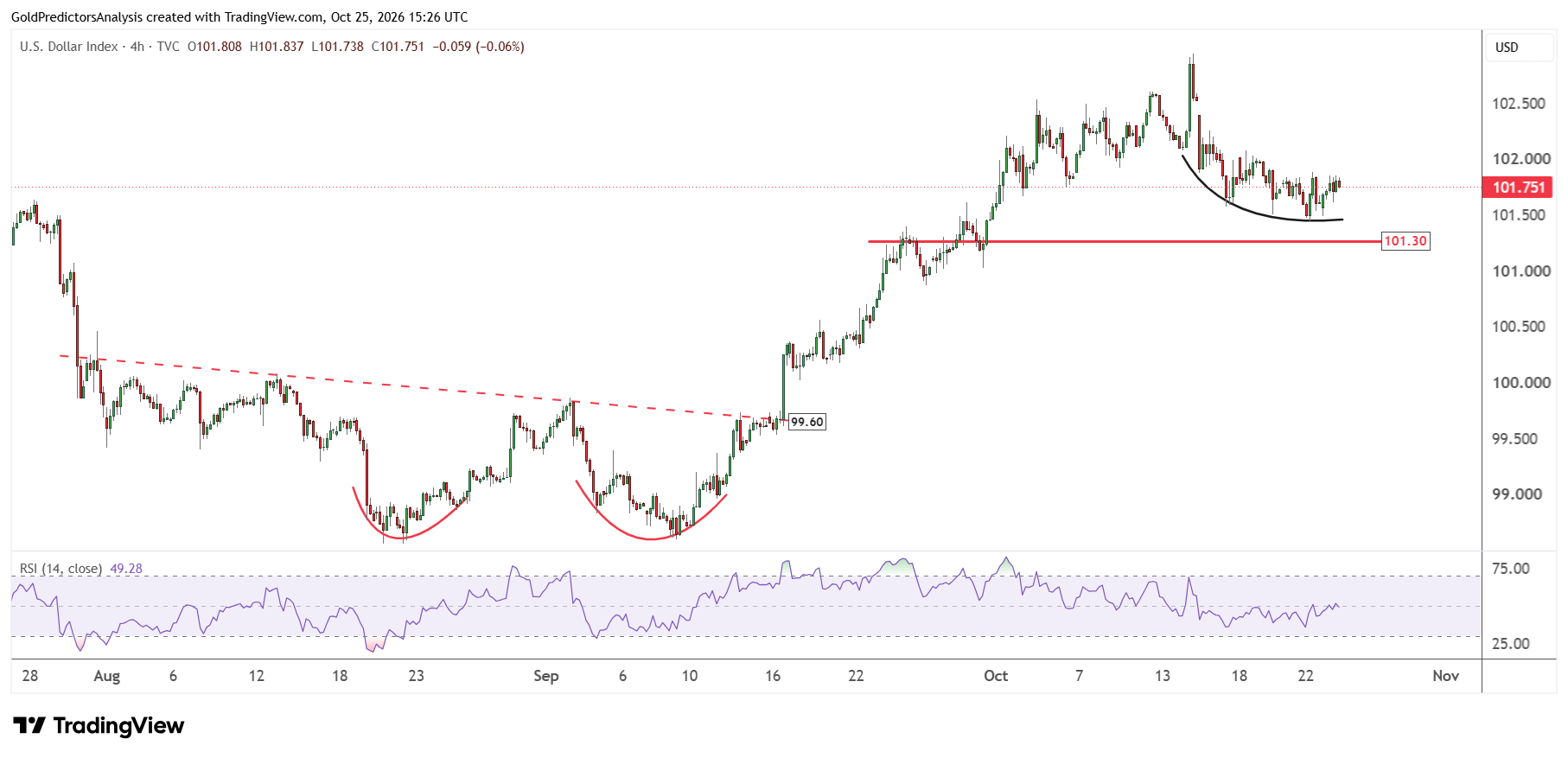This screenshot has width=1568, height=758.
Task: Click the Oct date label on time axis
Action: 996,676
